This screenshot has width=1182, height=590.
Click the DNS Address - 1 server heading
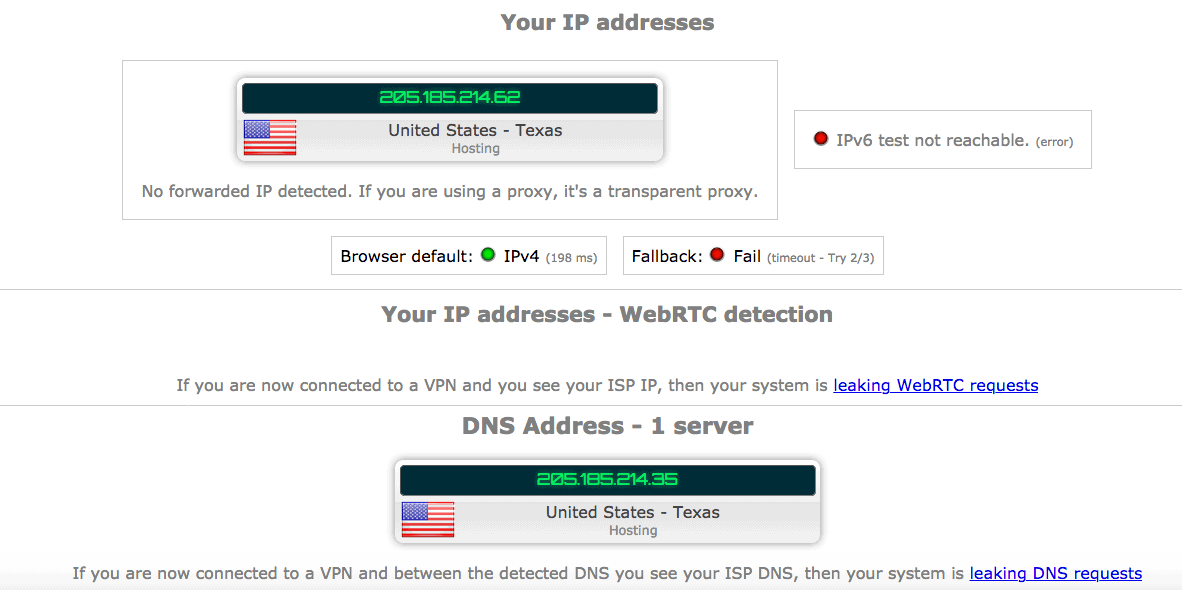(607, 426)
